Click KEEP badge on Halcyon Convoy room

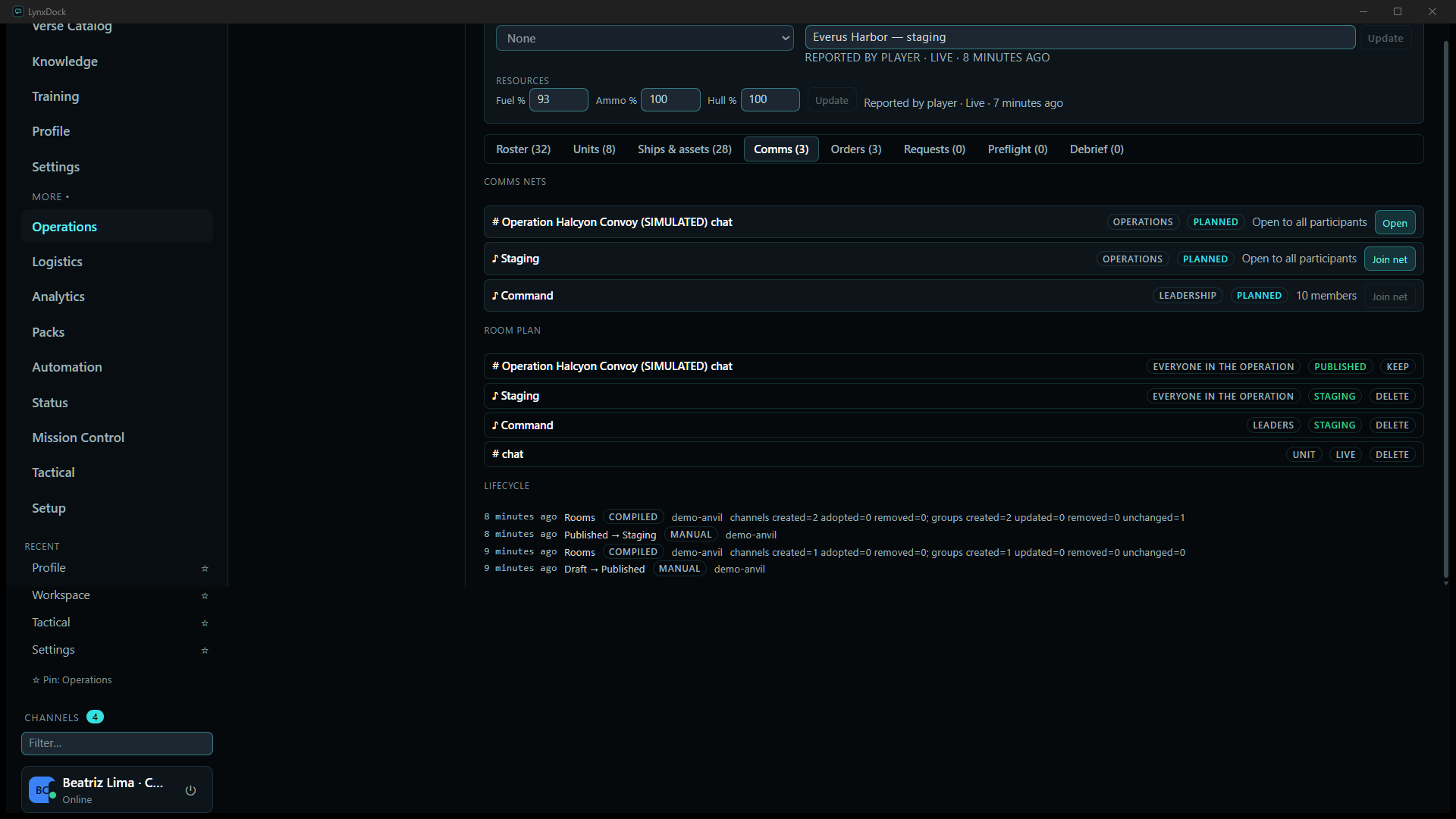point(1398,367)
